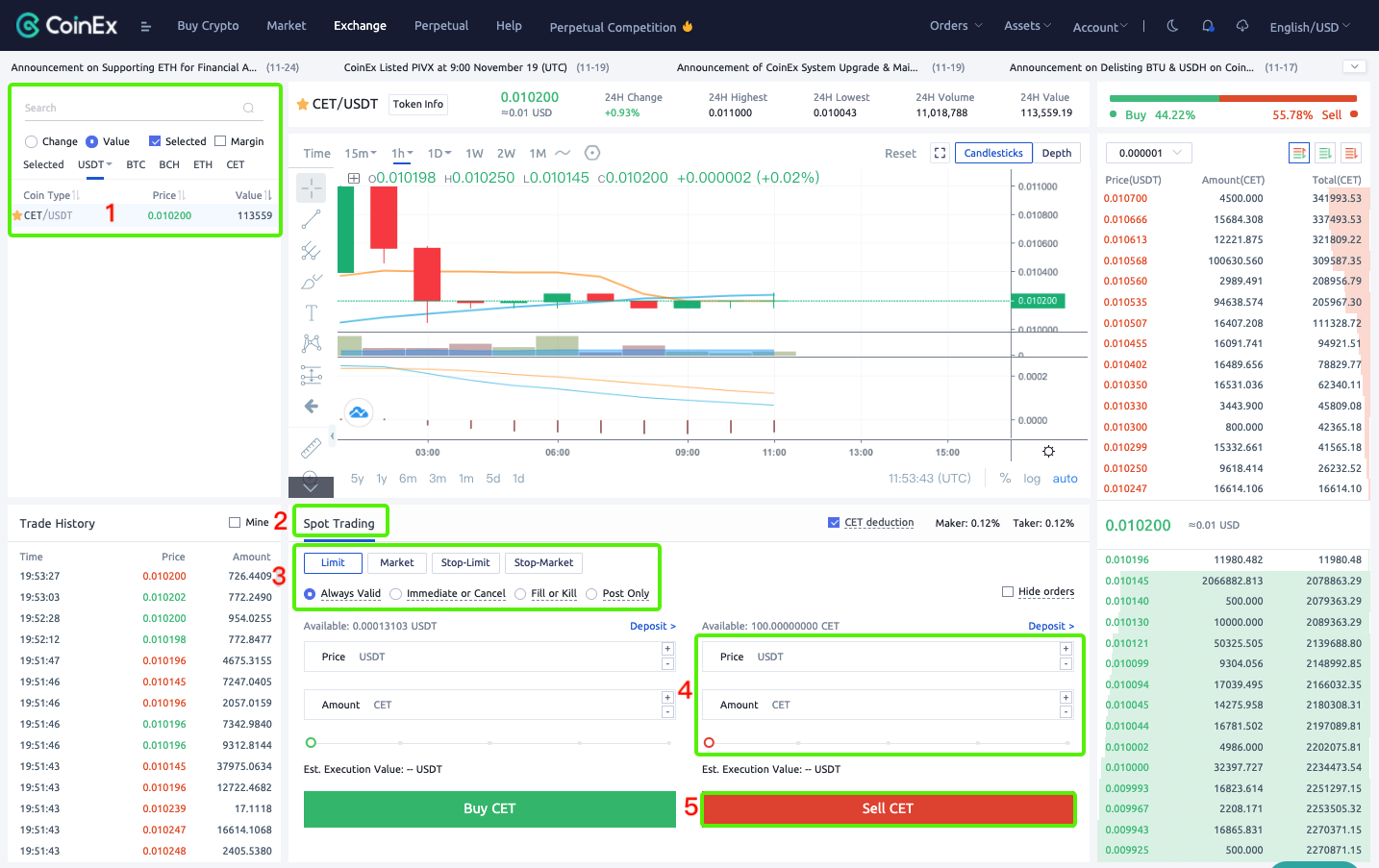Uncheck the CET deduction checkbox
The height and width of the screenshot is (868, 1379).
tap(833, 522)
